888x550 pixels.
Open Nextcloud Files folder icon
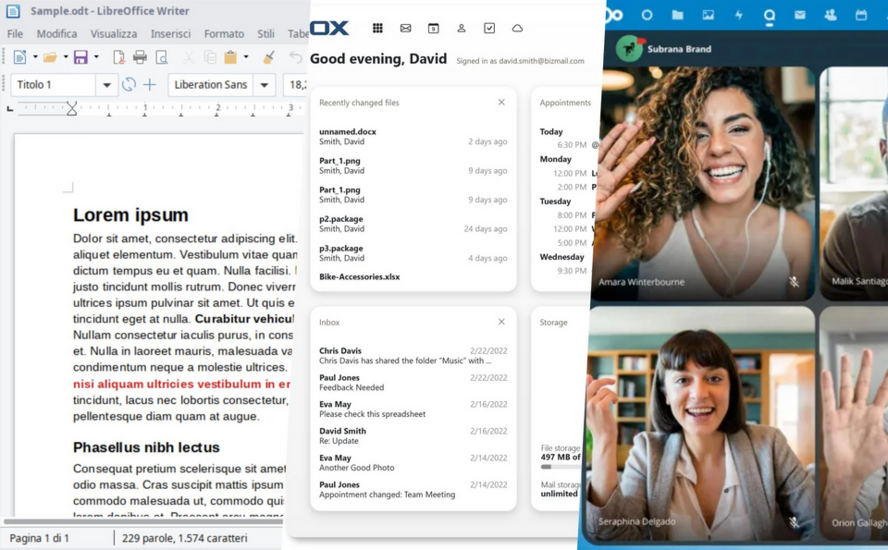coord(677,15)
